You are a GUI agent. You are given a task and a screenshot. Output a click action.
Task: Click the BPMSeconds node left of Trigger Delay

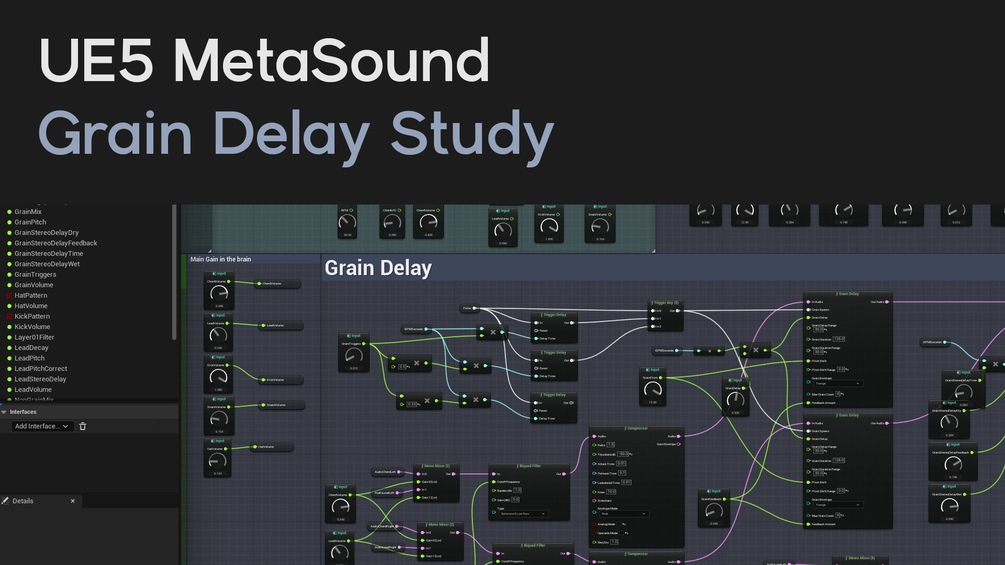(415, 329)
